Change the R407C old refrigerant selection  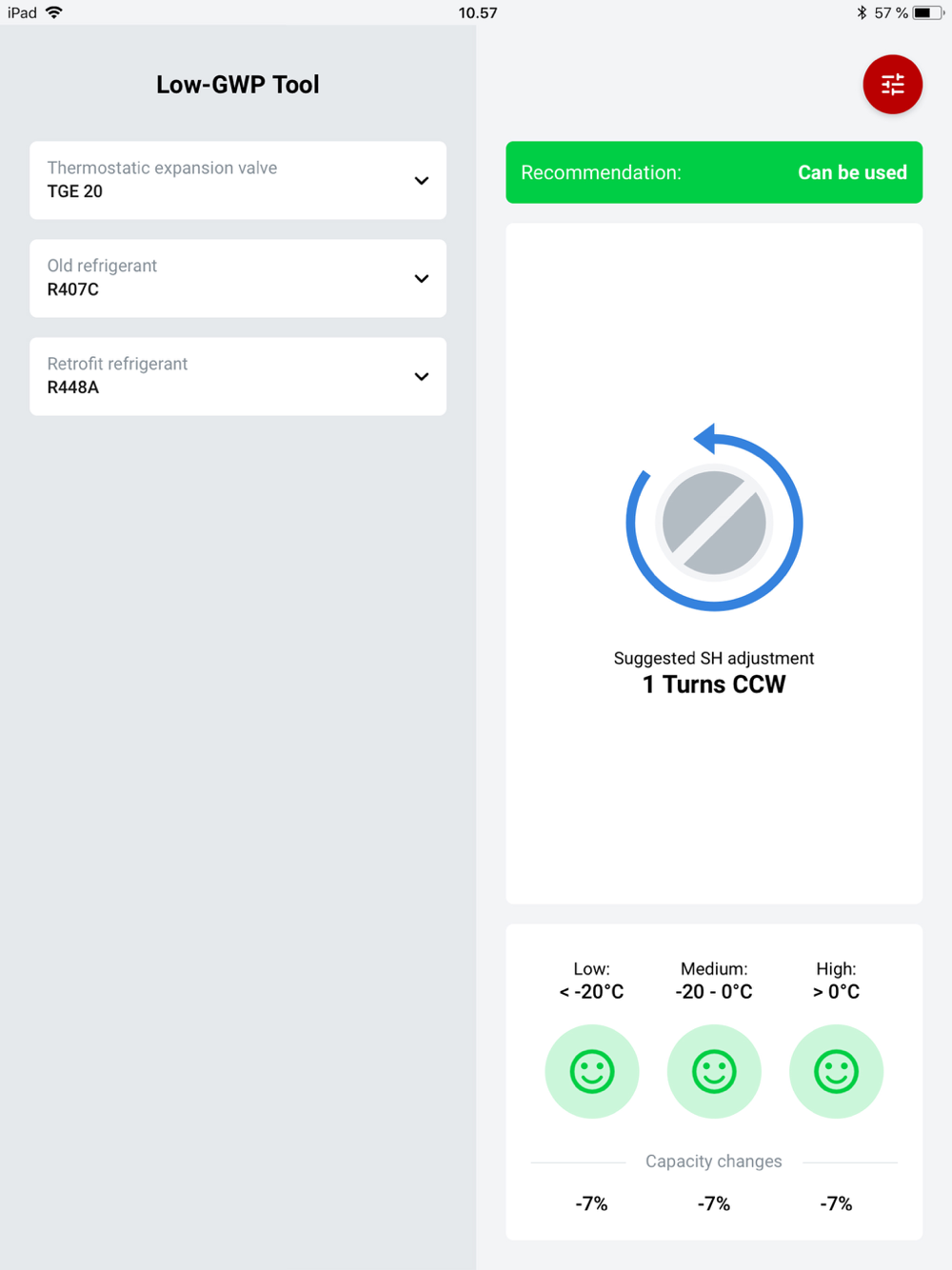238,278
